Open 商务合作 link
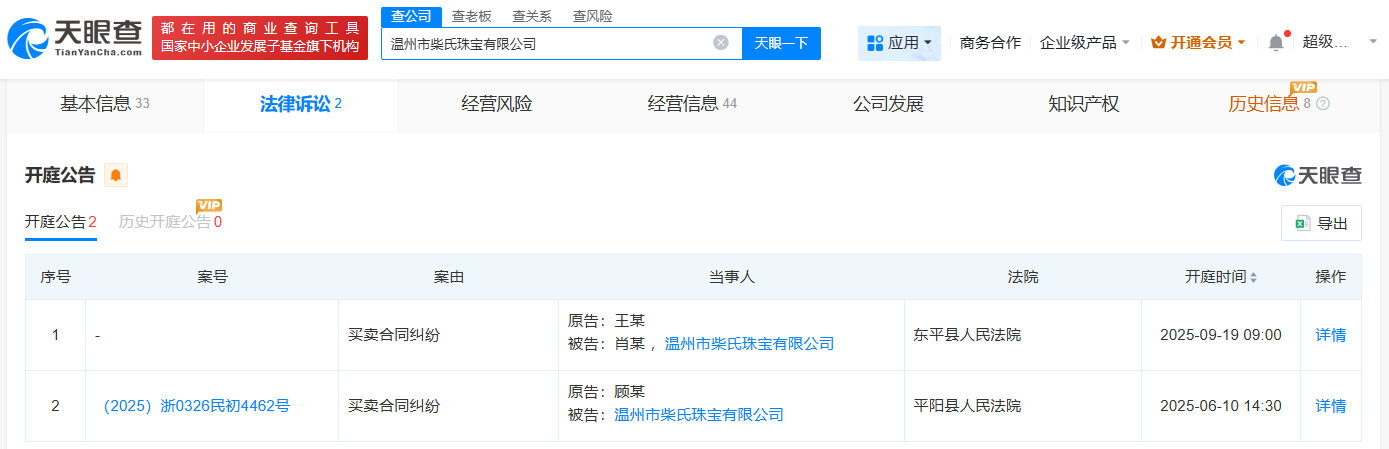This screenshot has width=1389, height=449. coord(990,43)
